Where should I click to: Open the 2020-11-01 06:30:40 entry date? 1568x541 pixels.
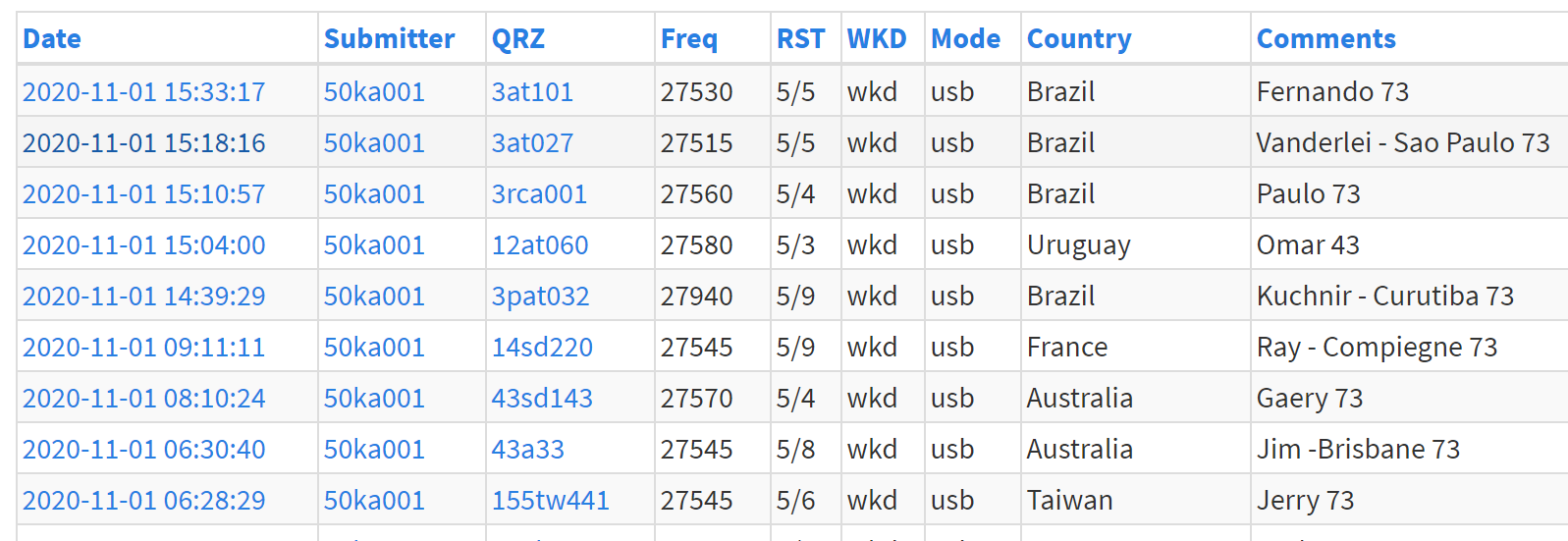pos(144,450)
